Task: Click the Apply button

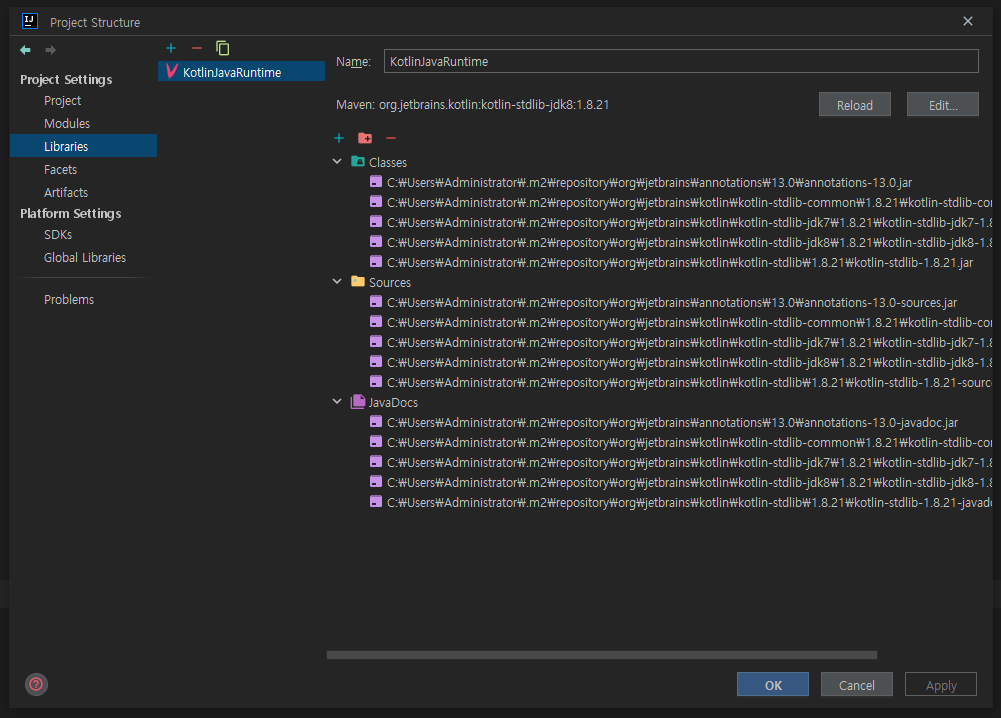Action: (940, 684)
